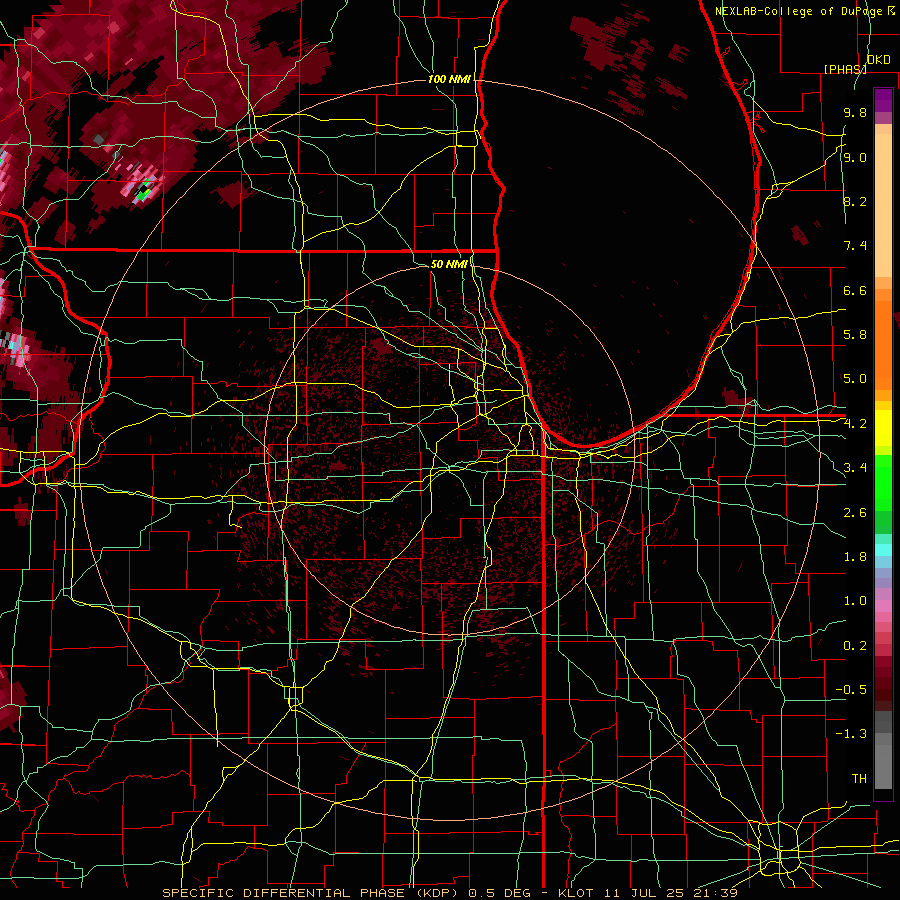Click the 7.4 value on the scale
Image resolution: width=900 pixels, height=900 pixels.
click(855, 246)
